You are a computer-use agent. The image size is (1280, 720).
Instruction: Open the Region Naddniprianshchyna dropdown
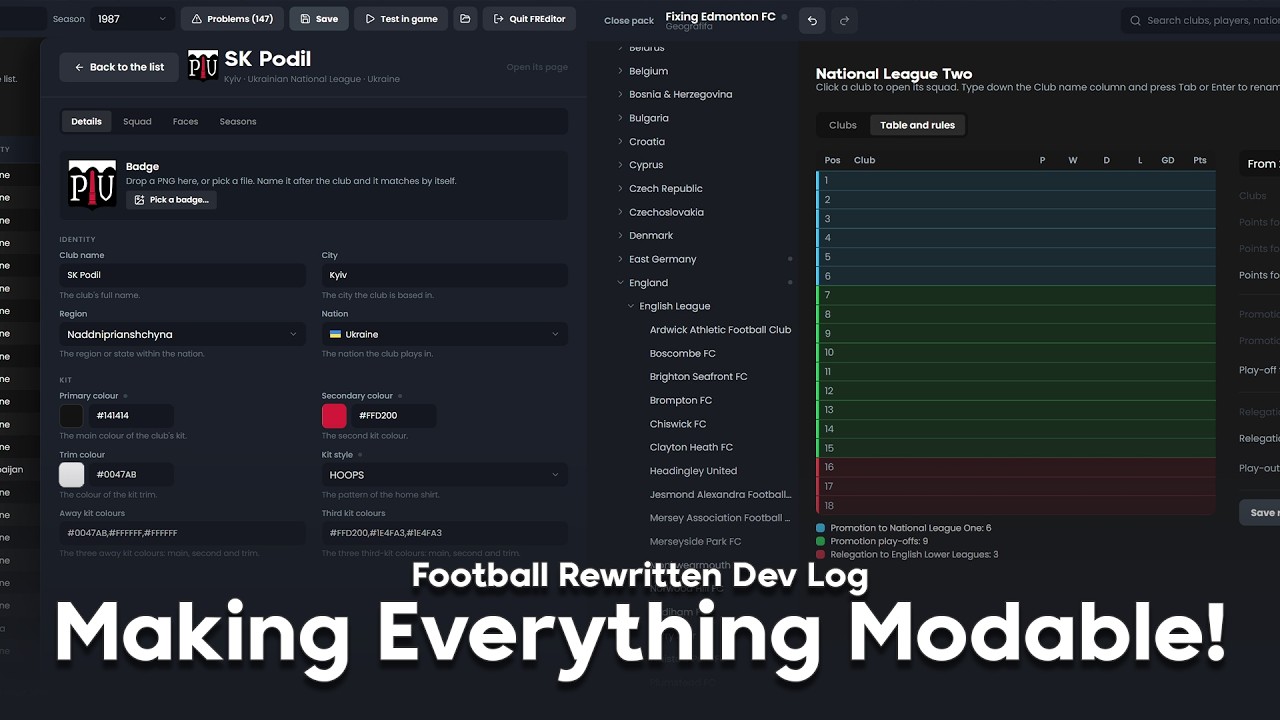point(182,334)
